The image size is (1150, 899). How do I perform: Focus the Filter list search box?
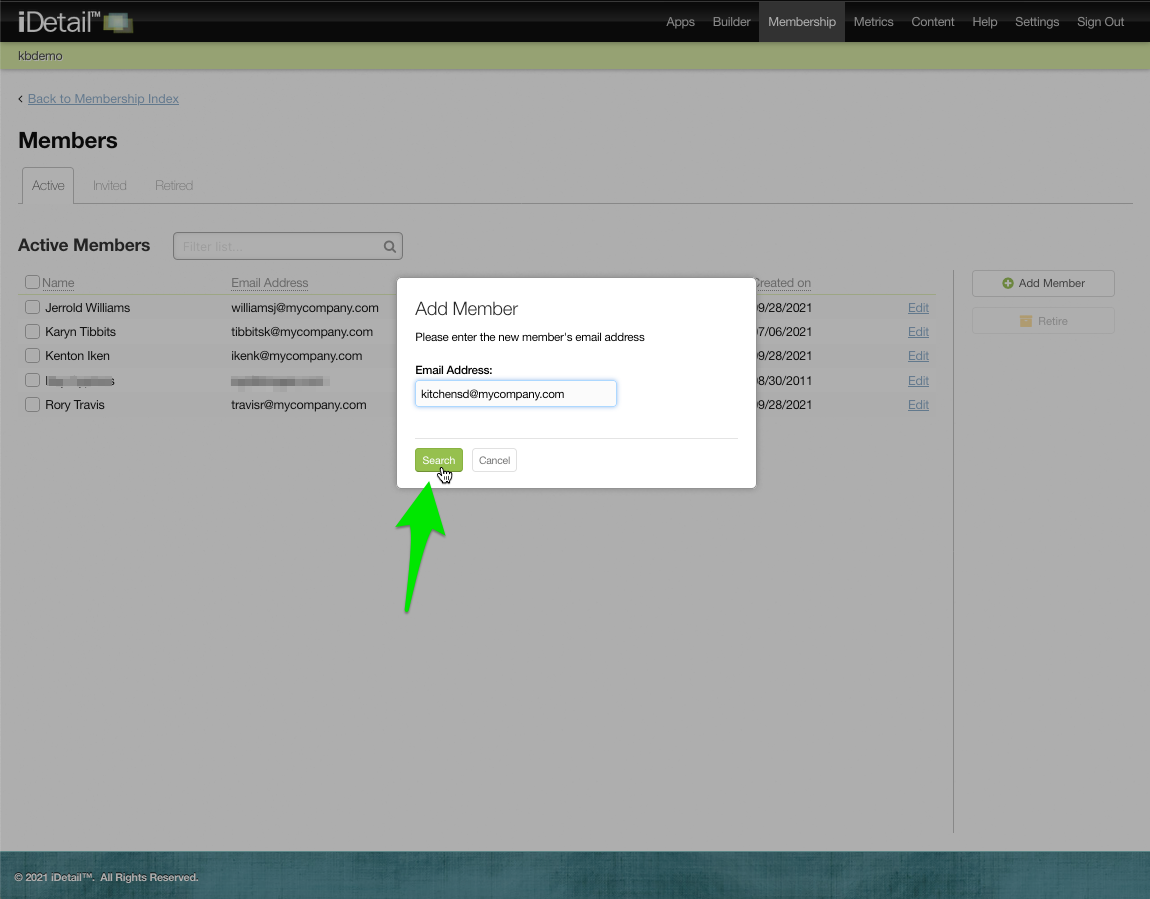tap(278, 247)
